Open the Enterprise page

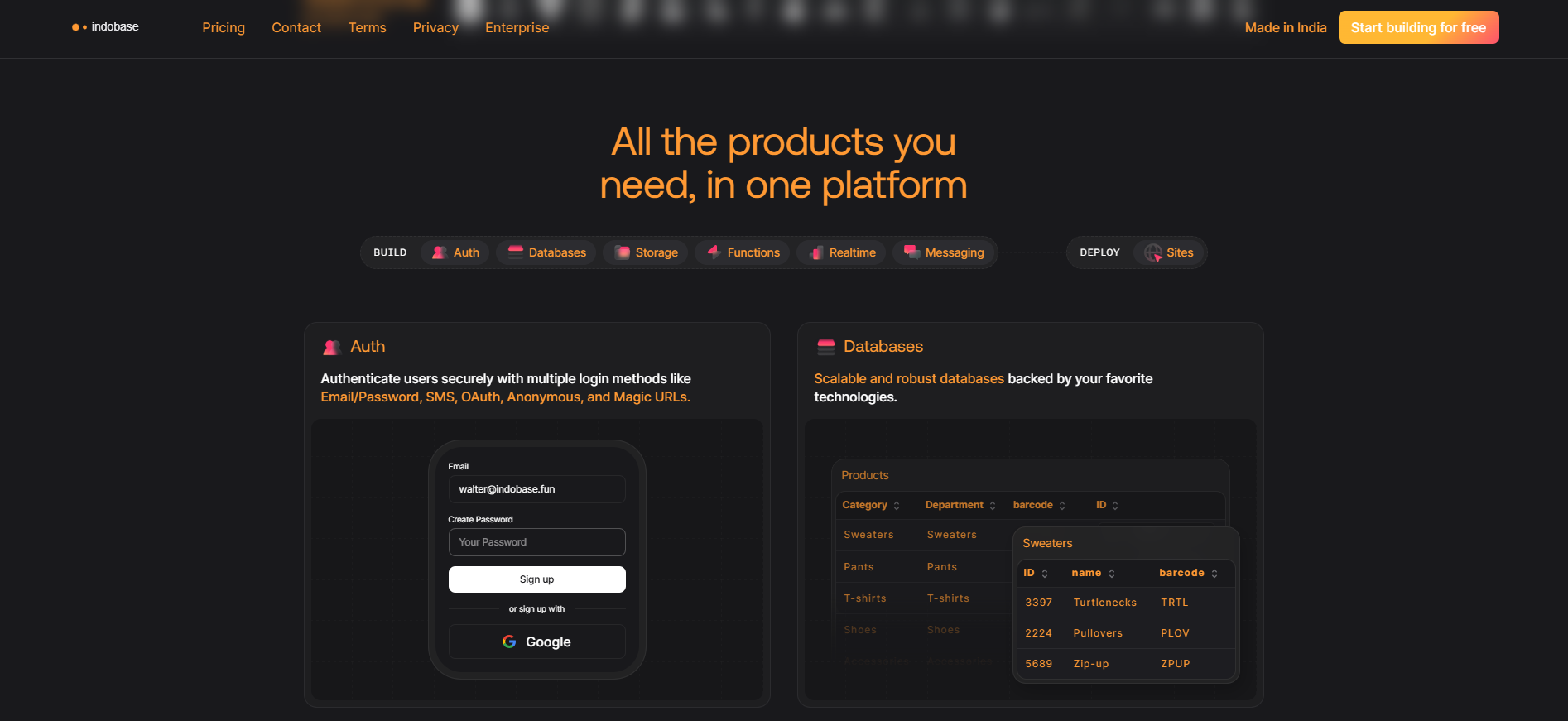pos(517,27)
